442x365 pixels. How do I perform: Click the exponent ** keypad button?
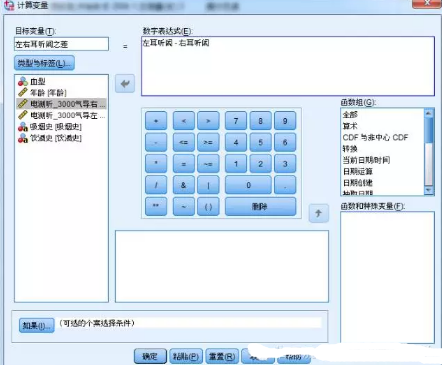(156, 206)
